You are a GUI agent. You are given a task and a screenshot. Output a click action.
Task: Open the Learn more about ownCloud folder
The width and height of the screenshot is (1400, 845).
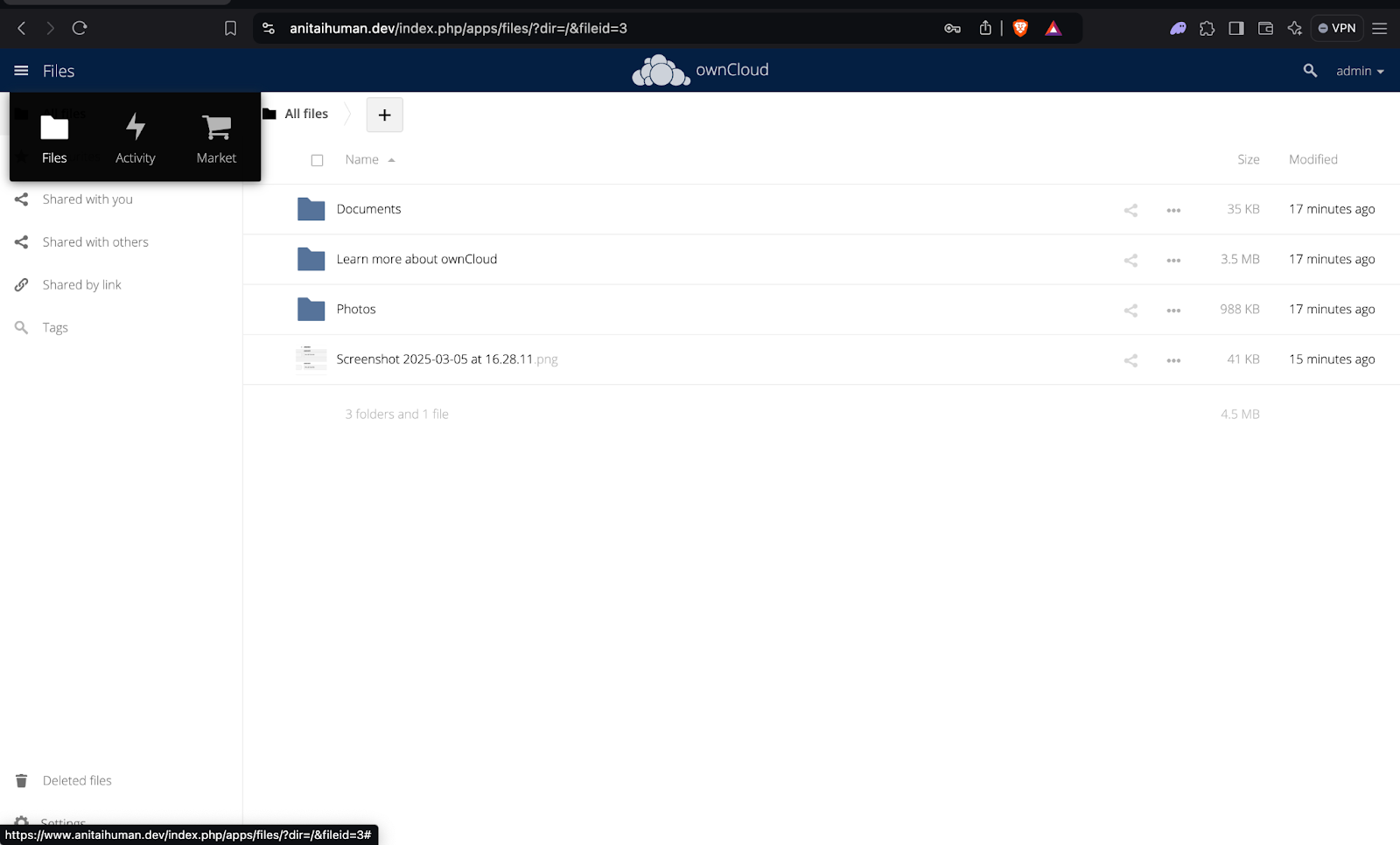click(x=416, y=259)
